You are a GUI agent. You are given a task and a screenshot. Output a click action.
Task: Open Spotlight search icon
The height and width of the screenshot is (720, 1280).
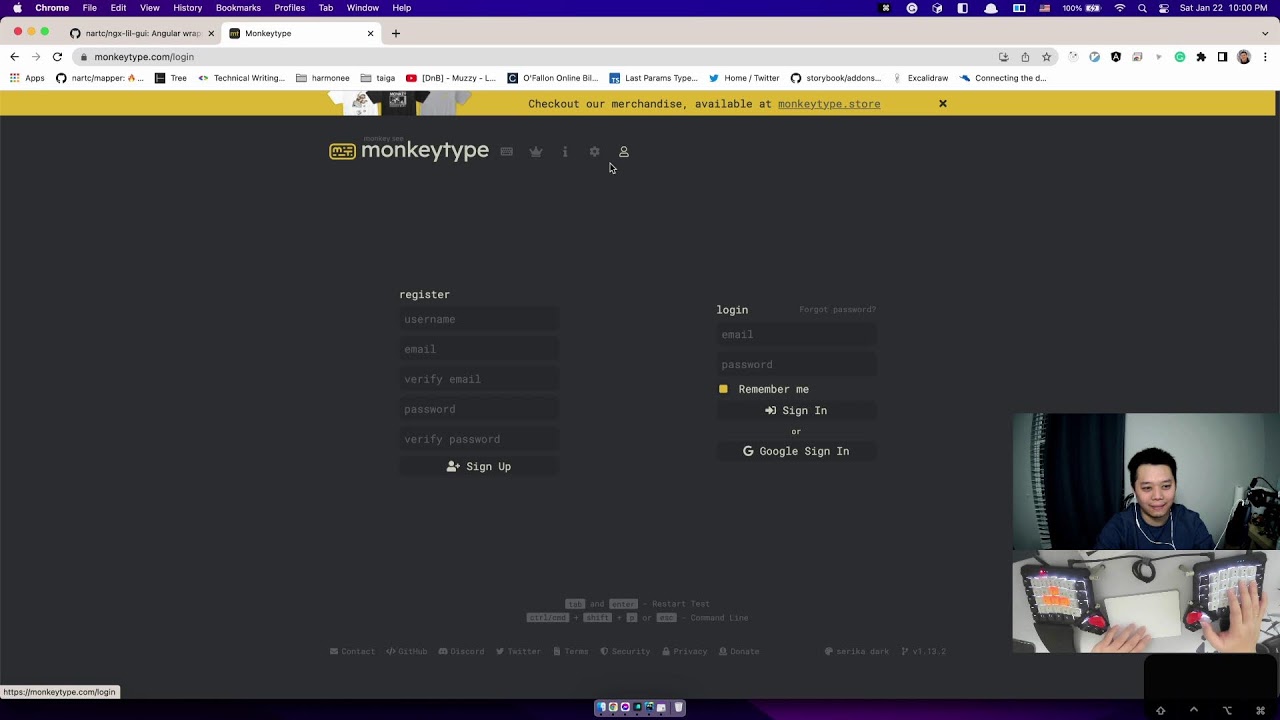1142,8
